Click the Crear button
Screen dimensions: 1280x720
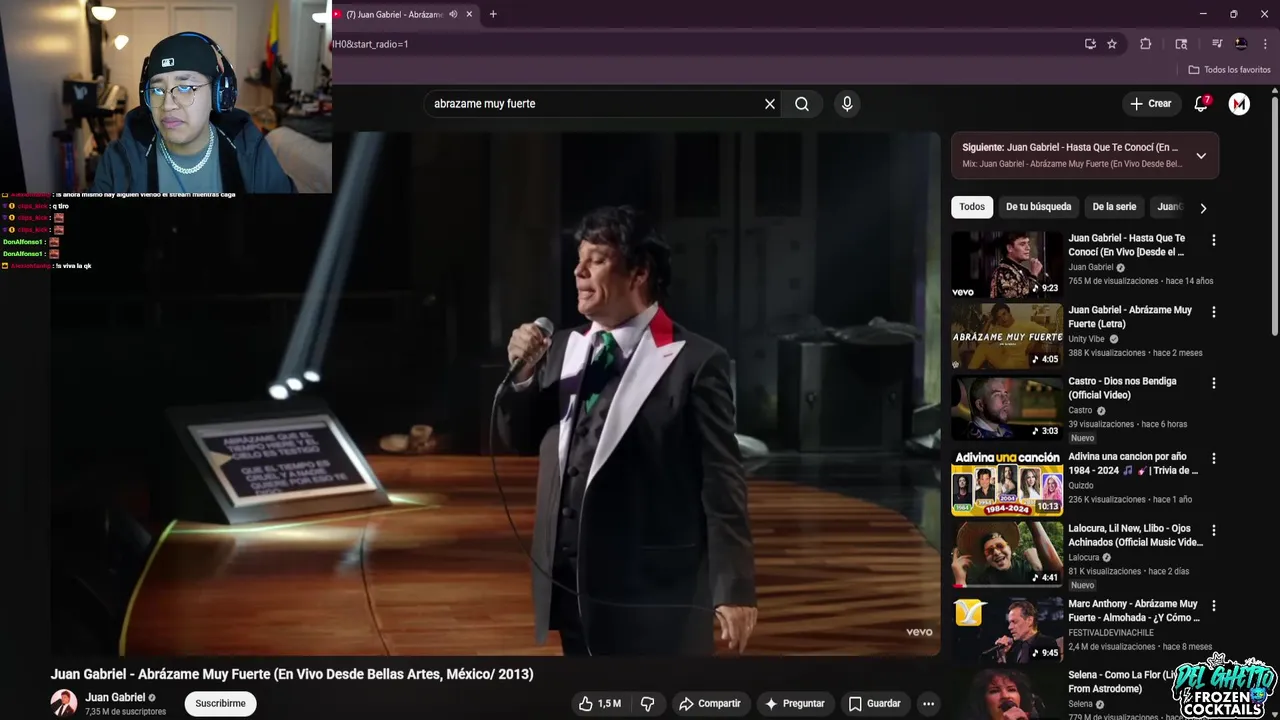tap(1151, 104)
